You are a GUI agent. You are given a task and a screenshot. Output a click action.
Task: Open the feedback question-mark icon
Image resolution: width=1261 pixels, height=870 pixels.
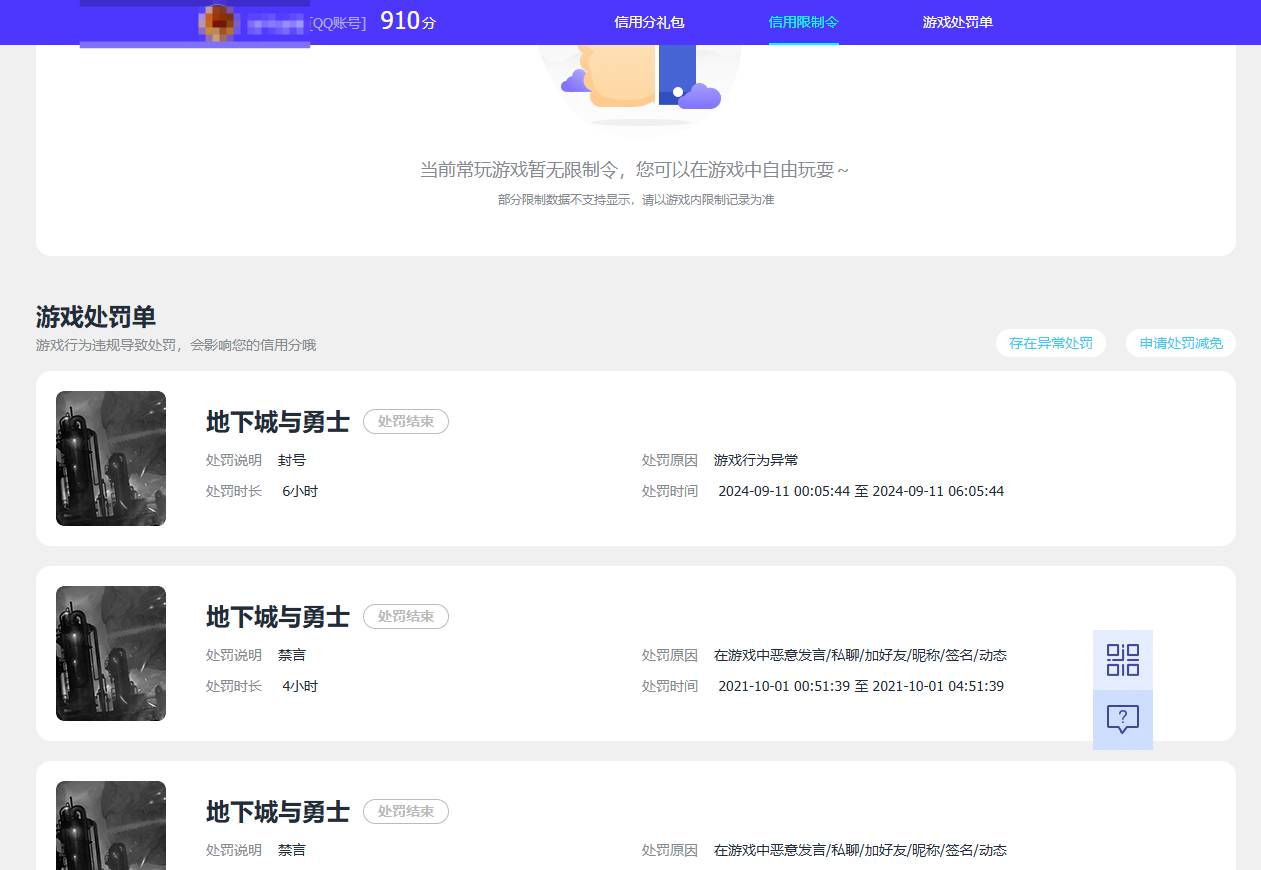tap(1122, 719)
